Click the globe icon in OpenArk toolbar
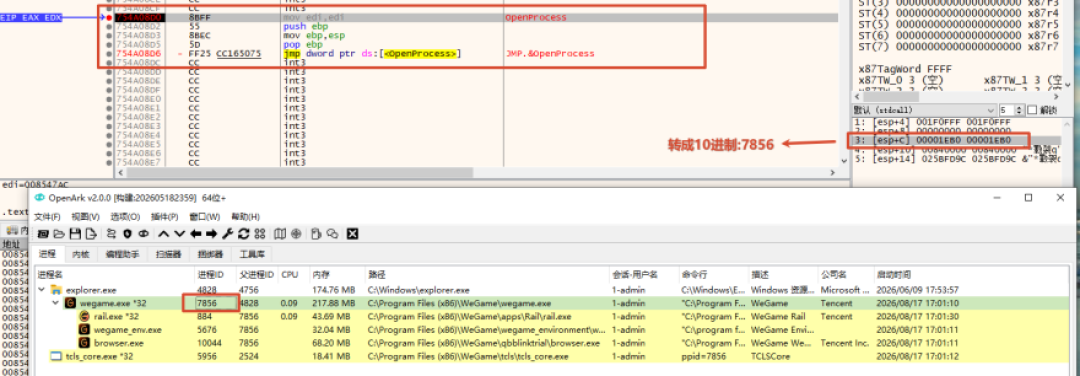The width and height of the screenshot is (1080, 376). coord(296,233)
